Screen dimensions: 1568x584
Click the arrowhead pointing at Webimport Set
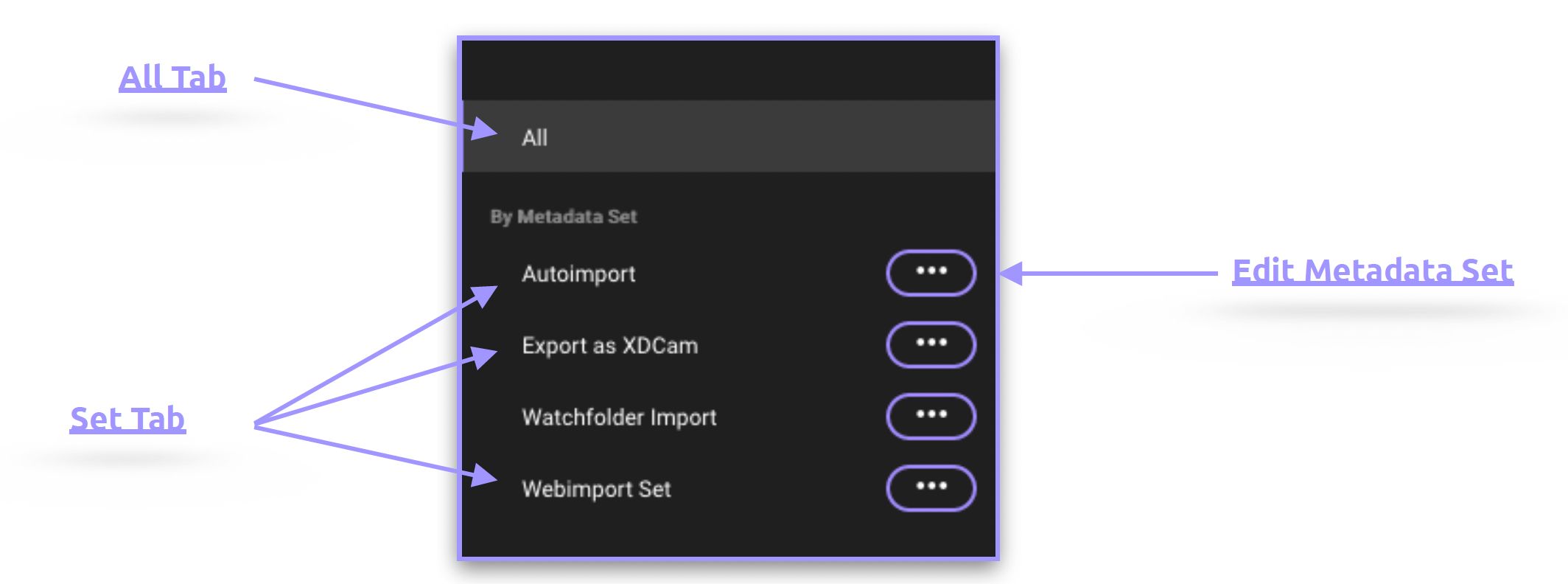483,475
